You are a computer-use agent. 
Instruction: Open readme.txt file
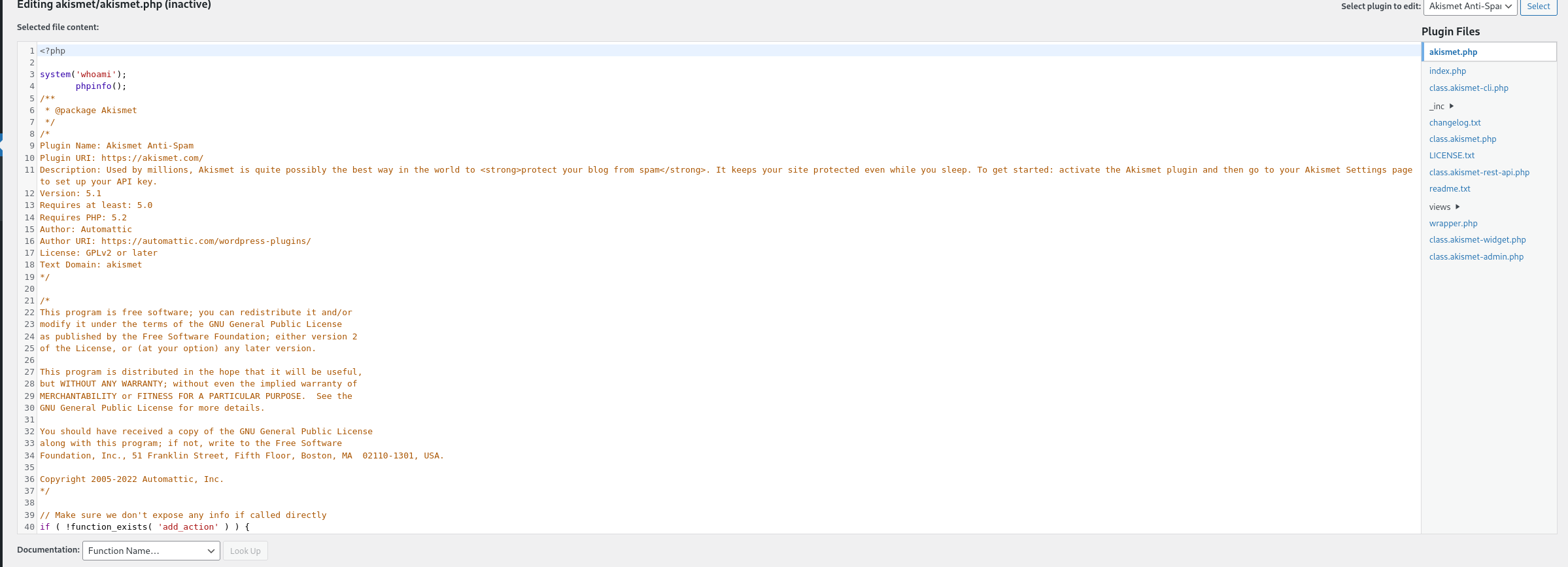coord(1450,189)
